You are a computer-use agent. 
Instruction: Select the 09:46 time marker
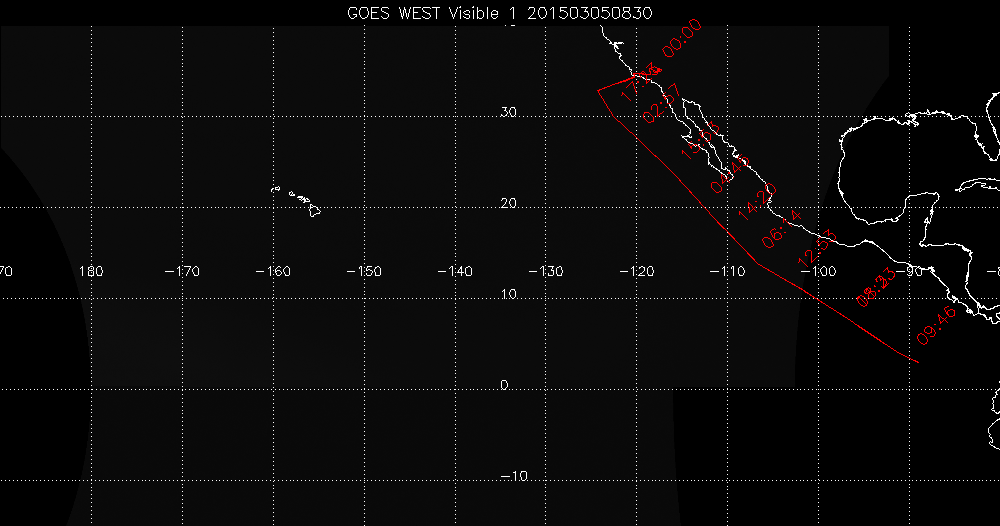pyautogui.click(x=937, y=324)
